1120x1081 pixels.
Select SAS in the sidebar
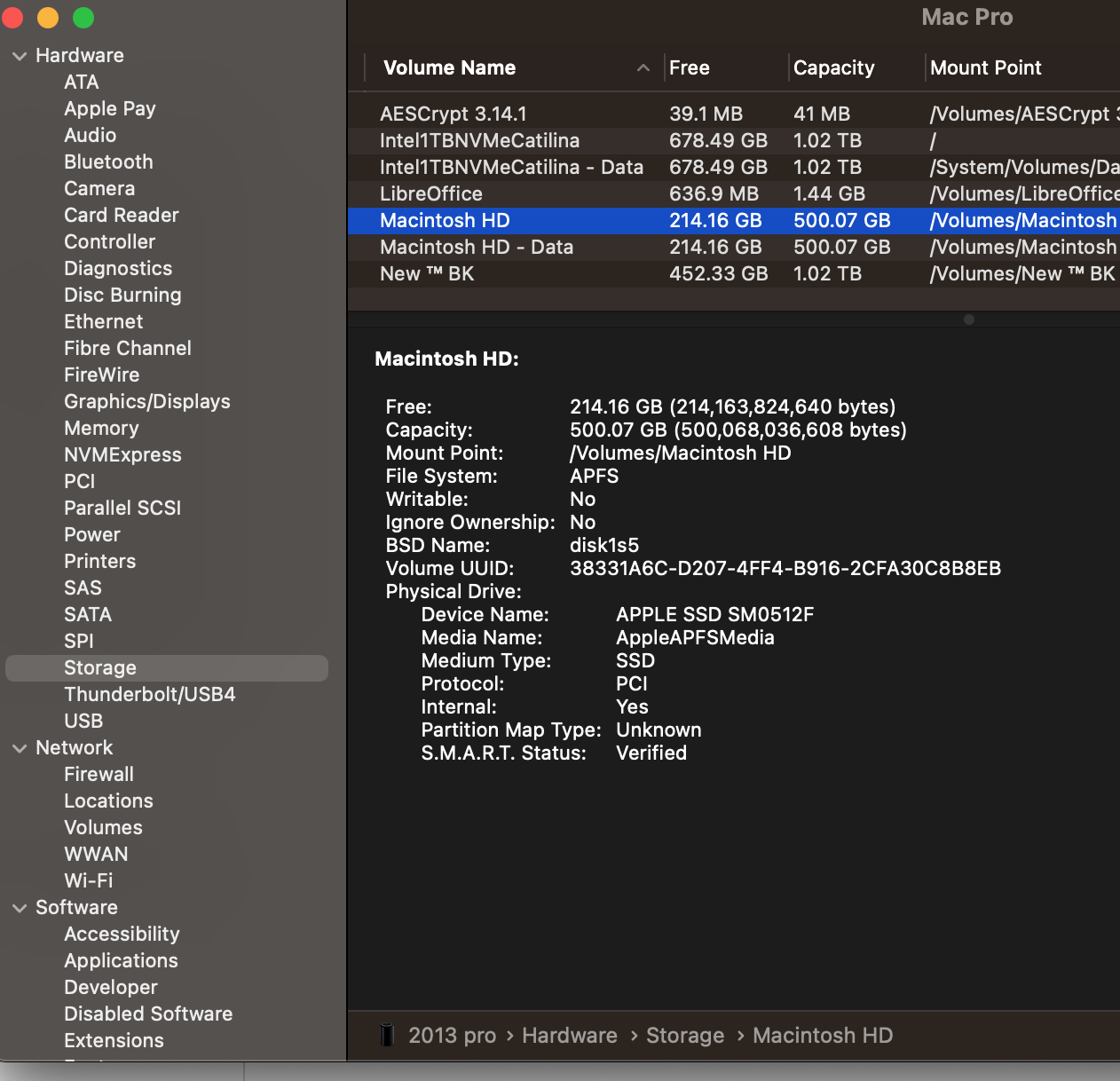[83, 588]
